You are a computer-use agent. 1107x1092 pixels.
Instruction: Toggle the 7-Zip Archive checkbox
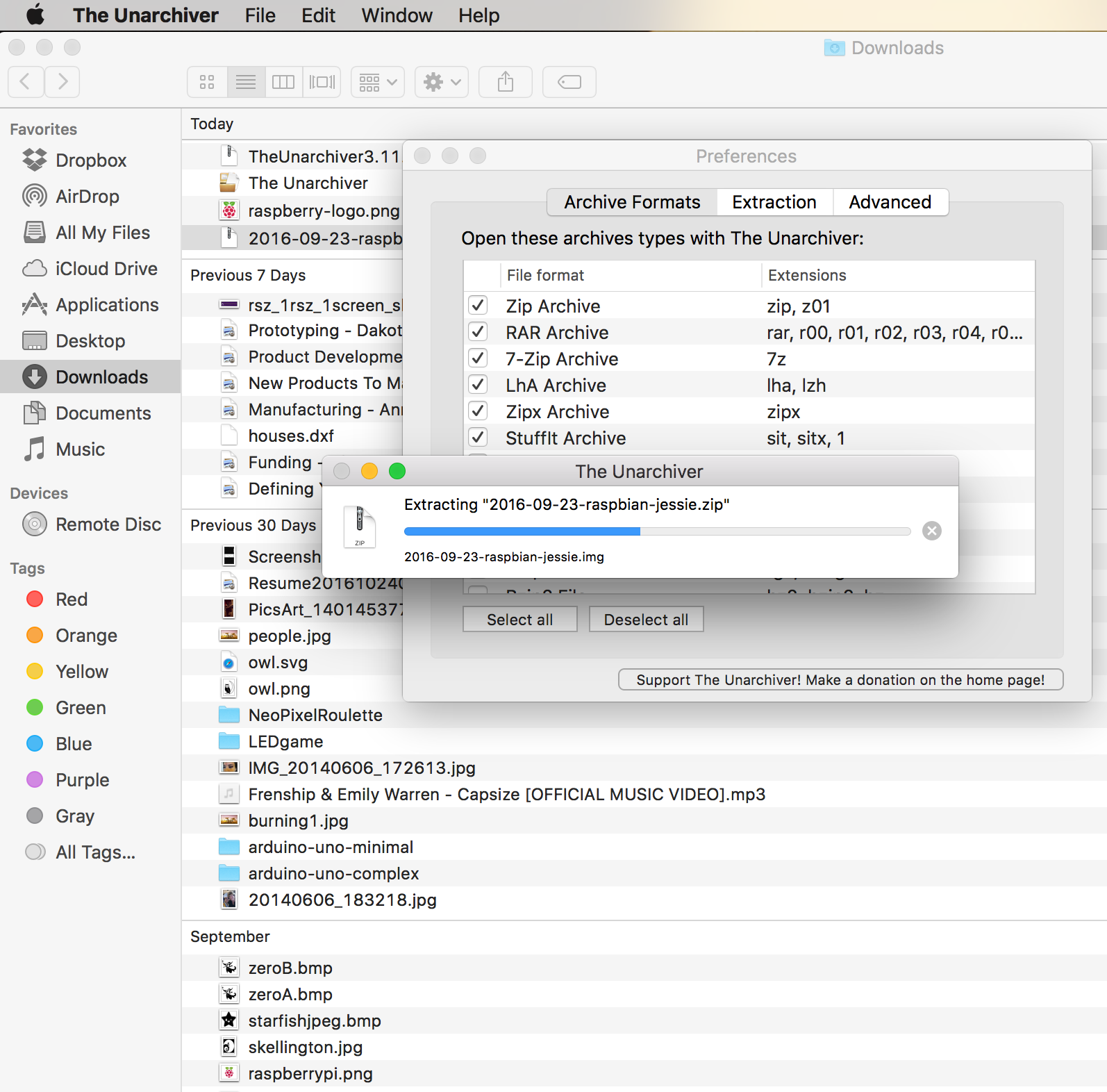478,358
